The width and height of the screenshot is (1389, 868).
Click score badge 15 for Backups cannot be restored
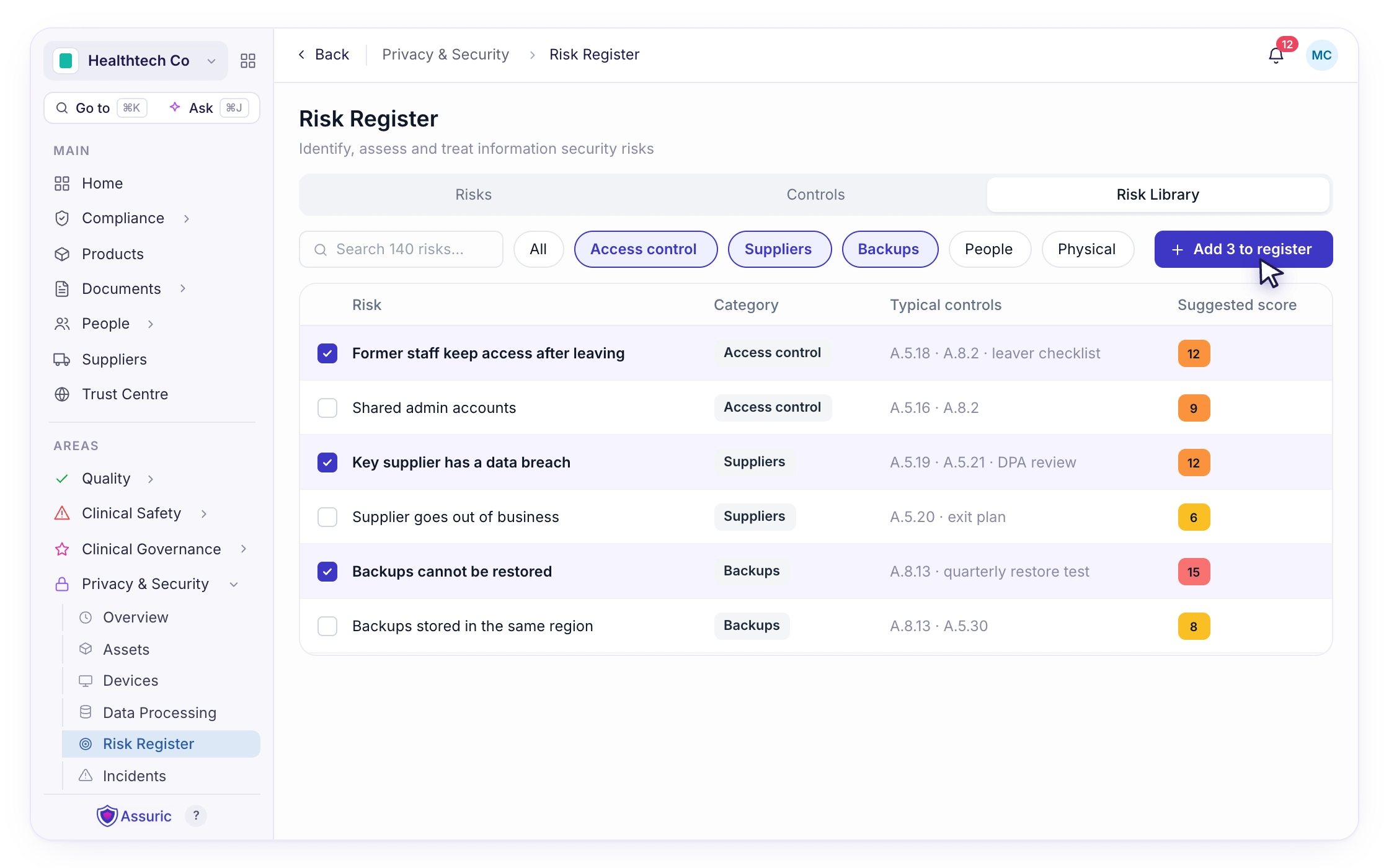tap(1194, 572)
